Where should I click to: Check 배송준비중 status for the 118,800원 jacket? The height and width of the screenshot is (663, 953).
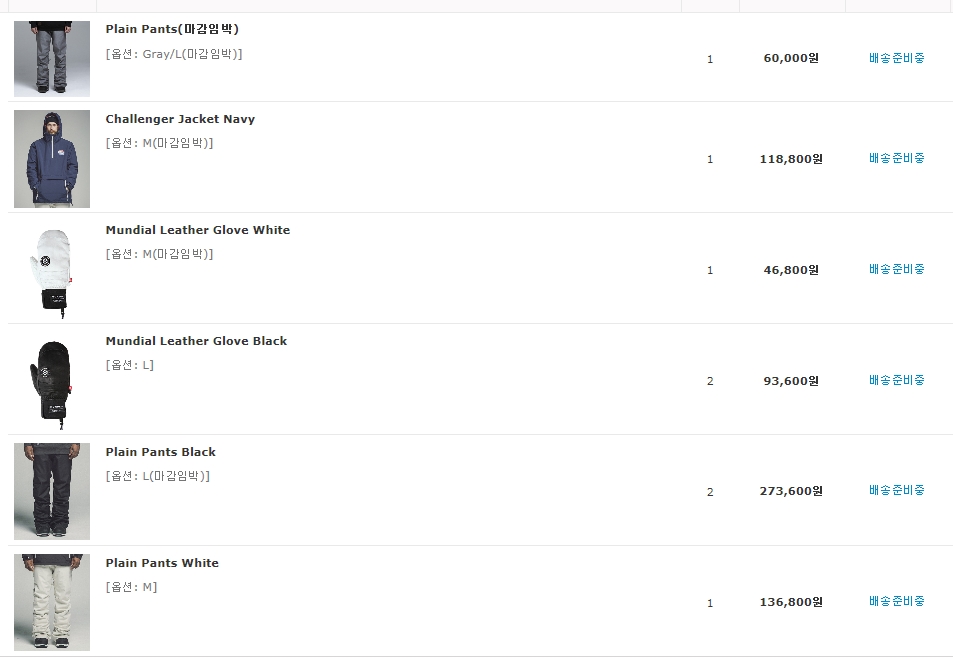click(896, 158)
